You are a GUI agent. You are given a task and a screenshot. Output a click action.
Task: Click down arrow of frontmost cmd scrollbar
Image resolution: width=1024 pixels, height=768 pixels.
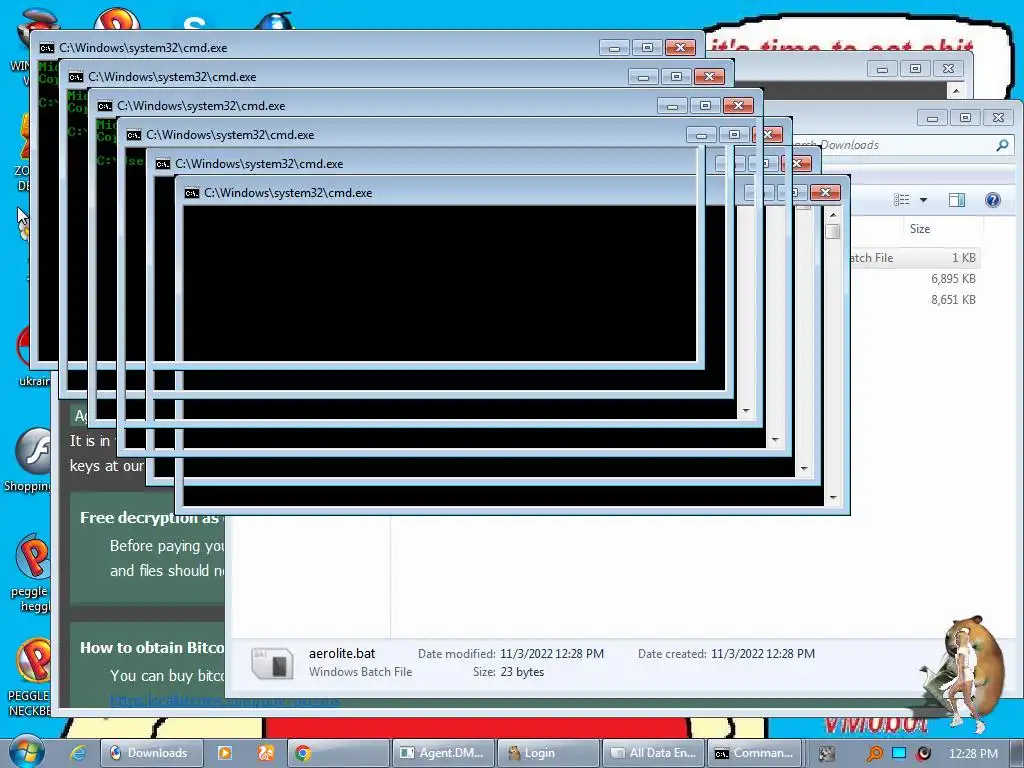833,498
